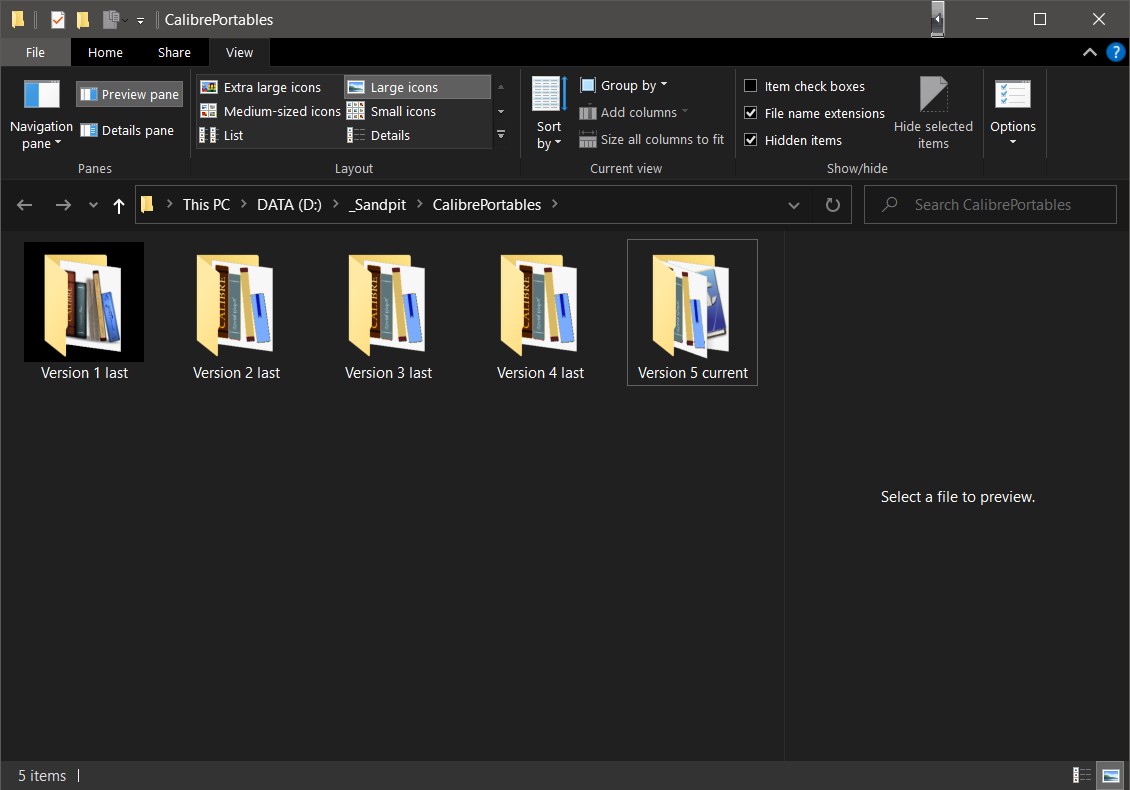Refresh the folder view
Screen dimensions: 1130x790
(832, 205)
